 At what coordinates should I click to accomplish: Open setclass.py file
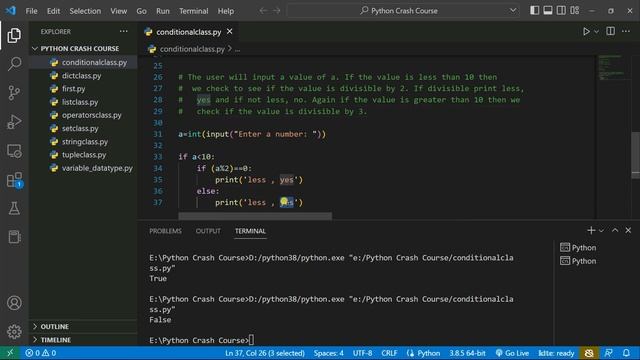coord(80,128)
